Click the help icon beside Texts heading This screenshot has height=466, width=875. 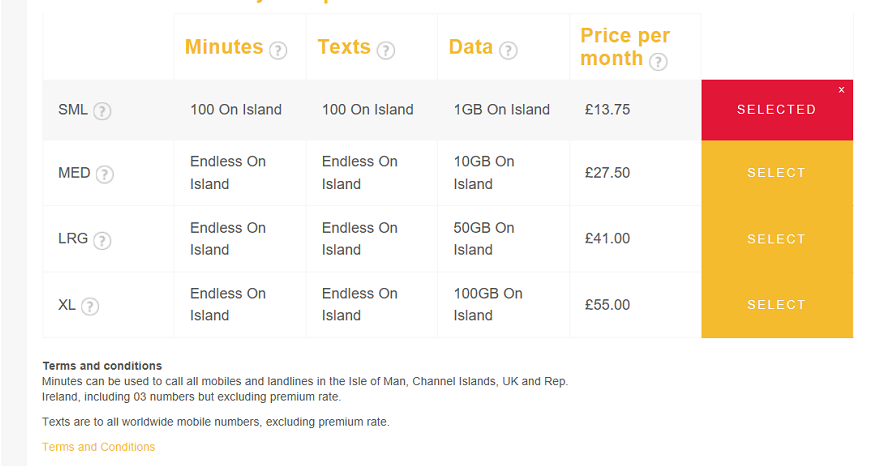(x=386, y=51)
